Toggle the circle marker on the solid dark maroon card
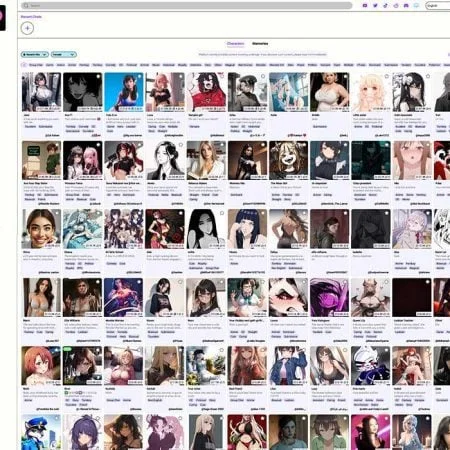The width and height of the screenshot is (450, 450). (428, 282)
